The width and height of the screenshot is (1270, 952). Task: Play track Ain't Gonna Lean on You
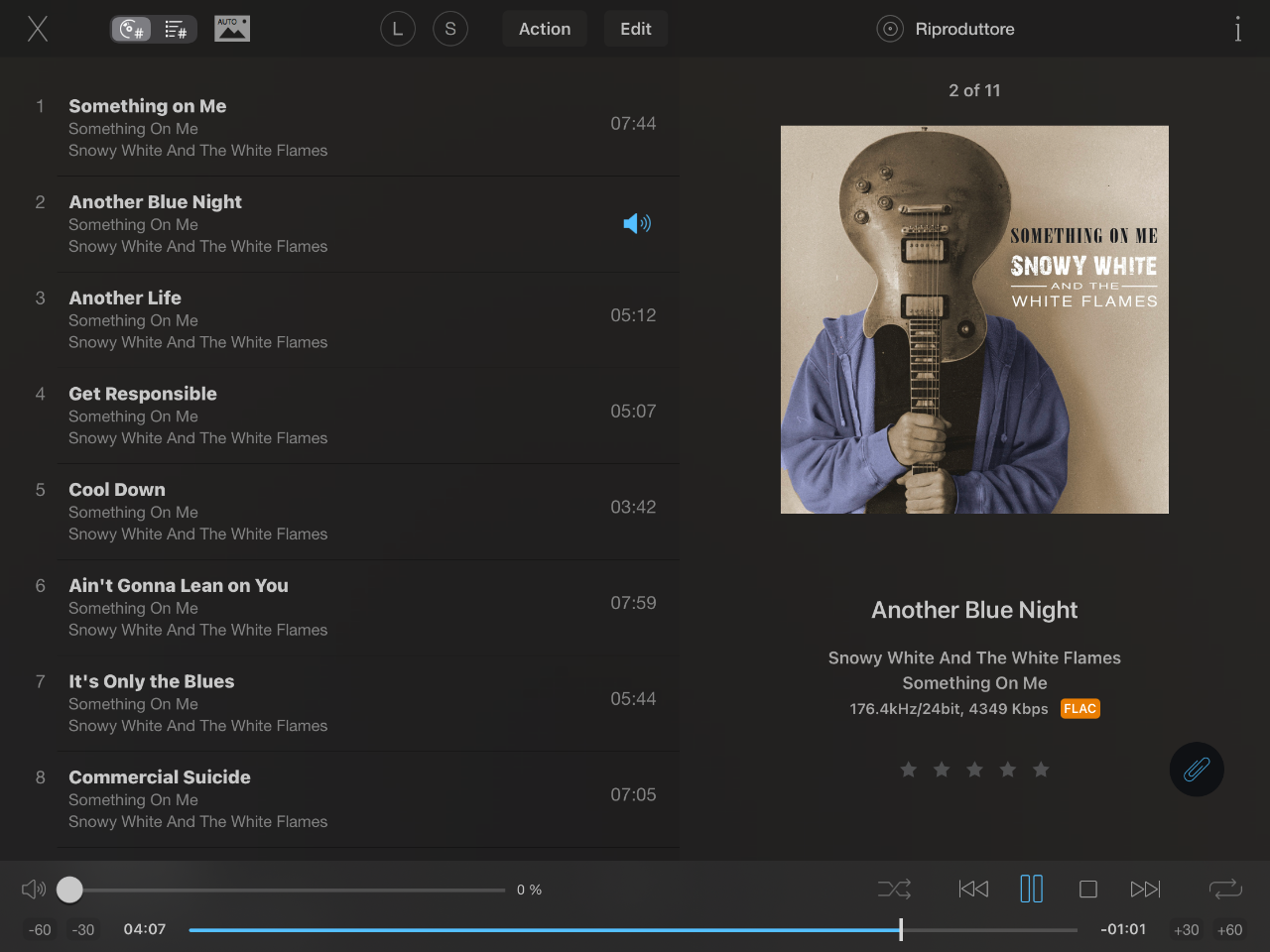tap(340, 607)
